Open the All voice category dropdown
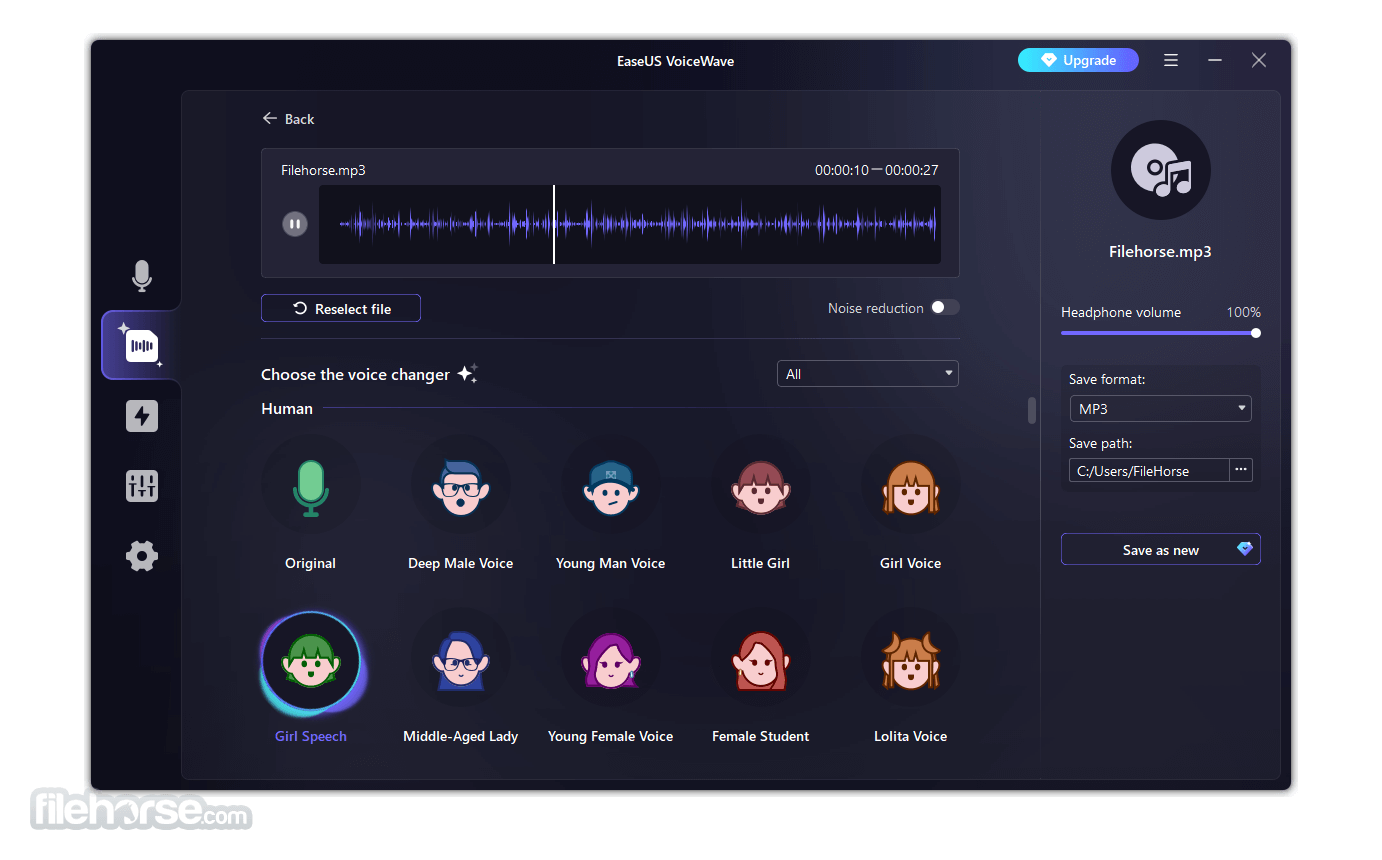 (x=868, y=374)
